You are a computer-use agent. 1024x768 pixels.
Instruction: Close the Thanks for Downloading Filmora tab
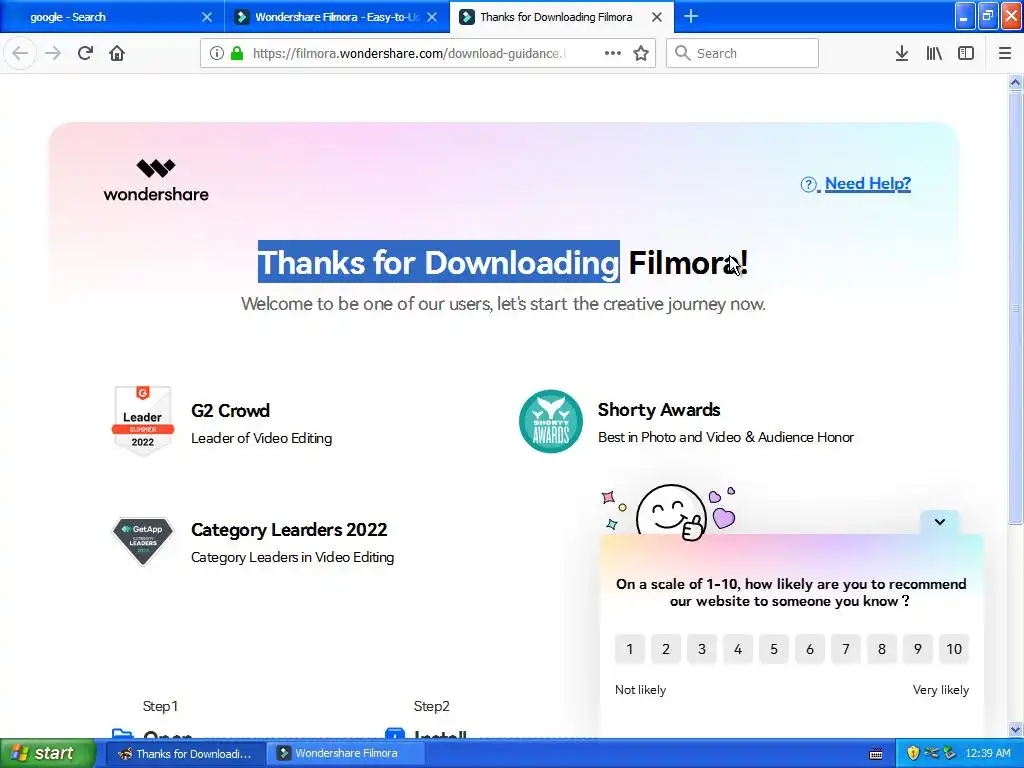pyautogui.click(x=657, y=17)
